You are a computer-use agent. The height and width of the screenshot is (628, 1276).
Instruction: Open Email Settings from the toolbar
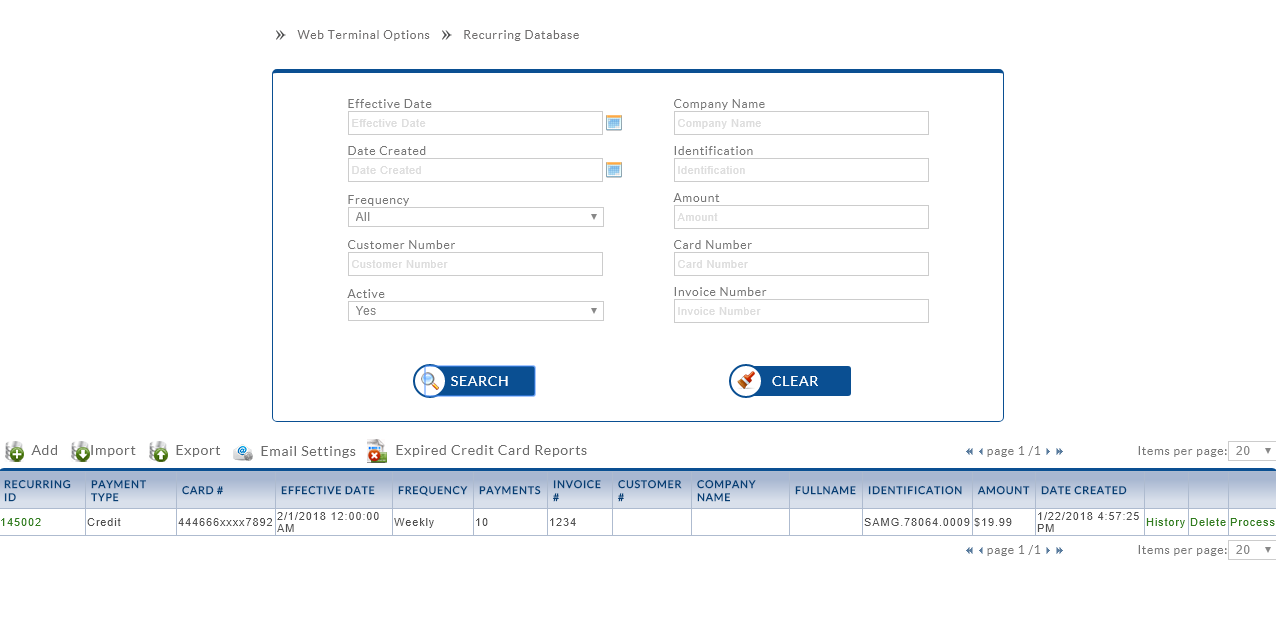(295, 452)
